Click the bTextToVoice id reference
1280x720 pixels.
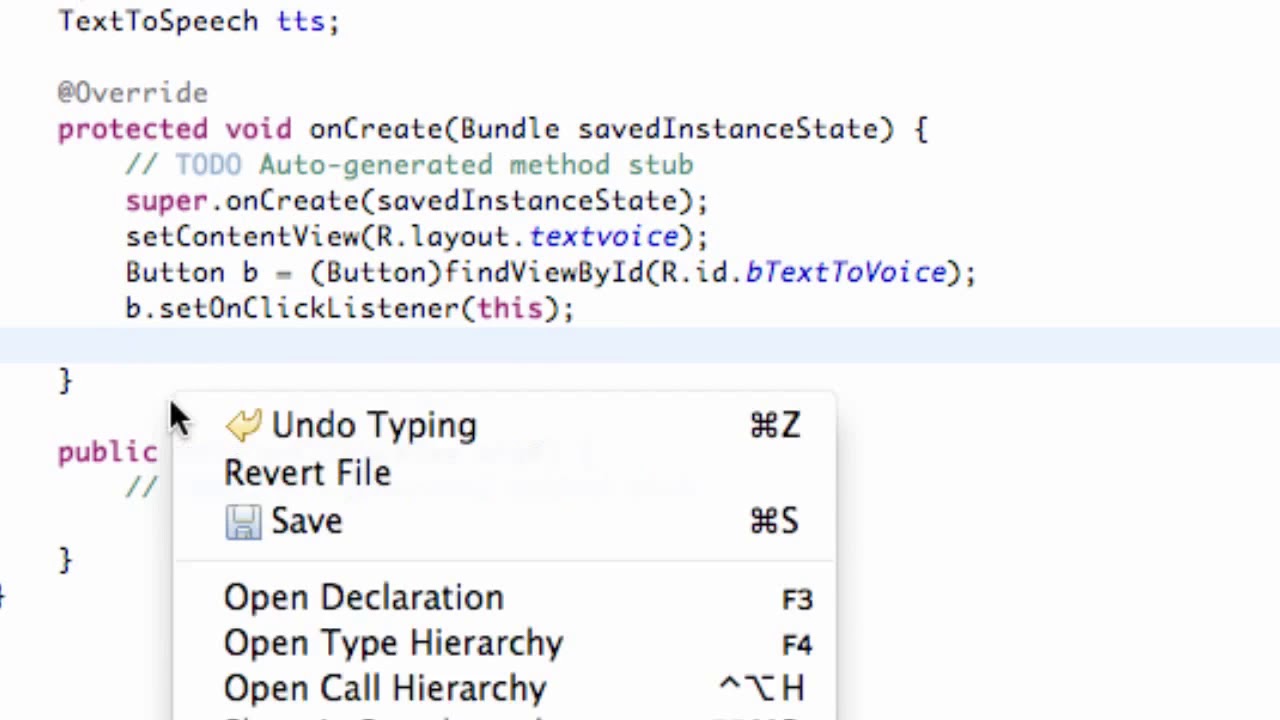[x=845, y=273]
